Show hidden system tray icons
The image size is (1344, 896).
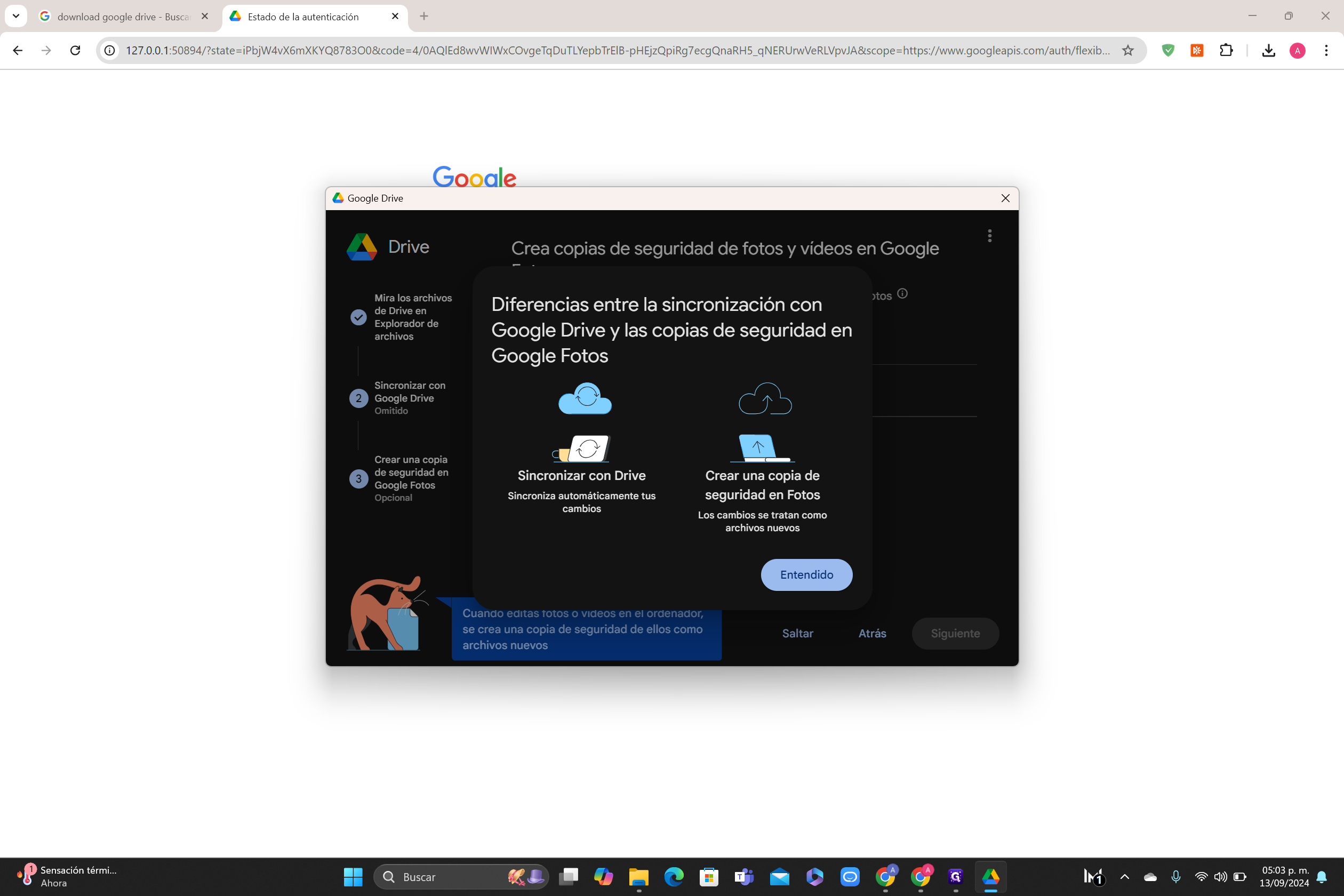click(x=1124, y=877)
